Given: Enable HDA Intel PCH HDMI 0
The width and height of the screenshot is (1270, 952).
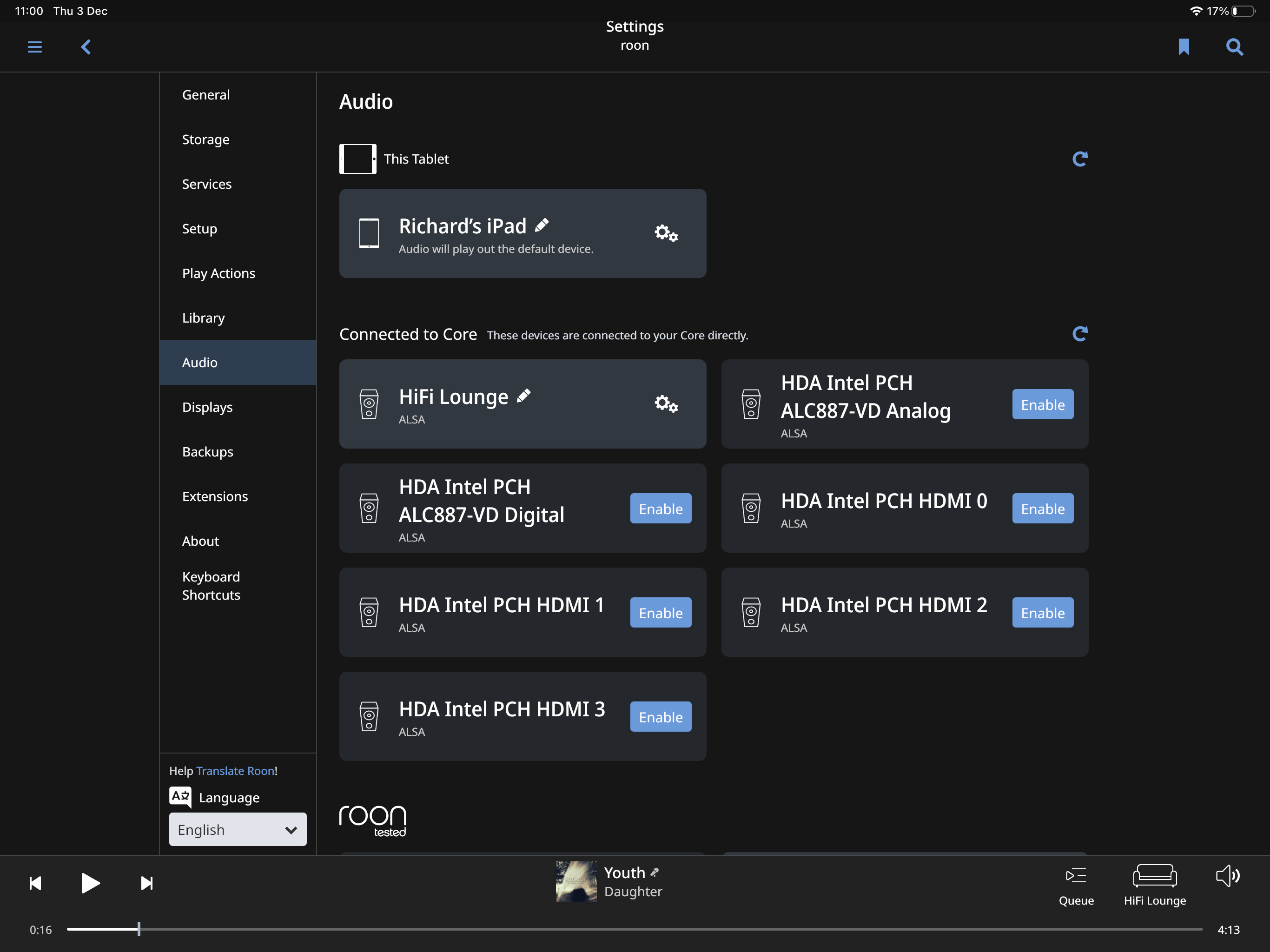Looking at the screenshot, I should tap(1043, 508).
